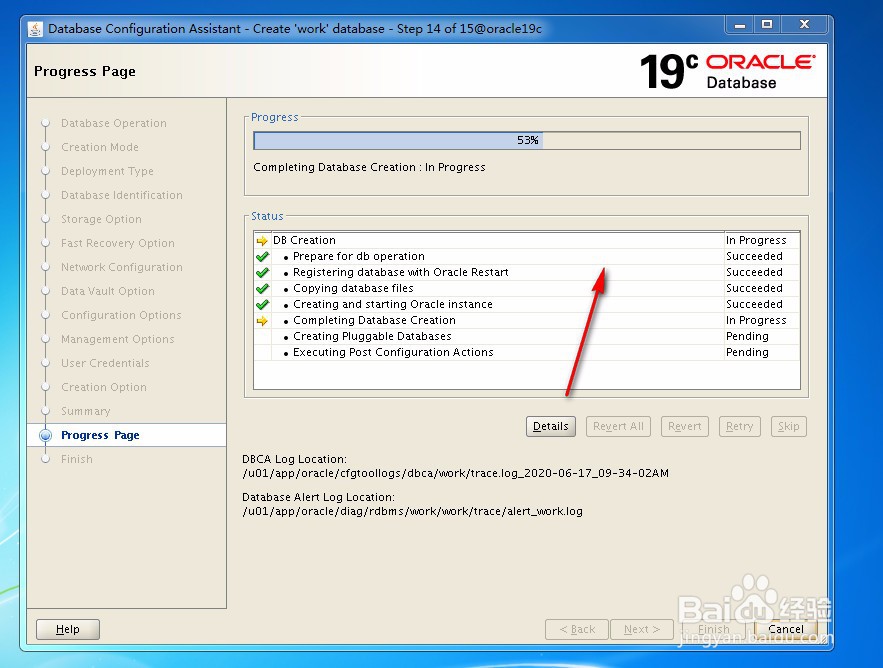
Task: Minimize the Database Configuration Assistant window
Action: 741,24
